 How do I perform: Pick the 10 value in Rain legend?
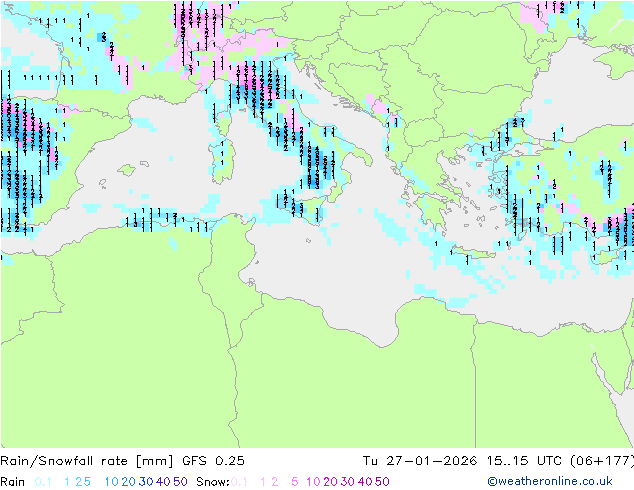(x=111, y=482)
